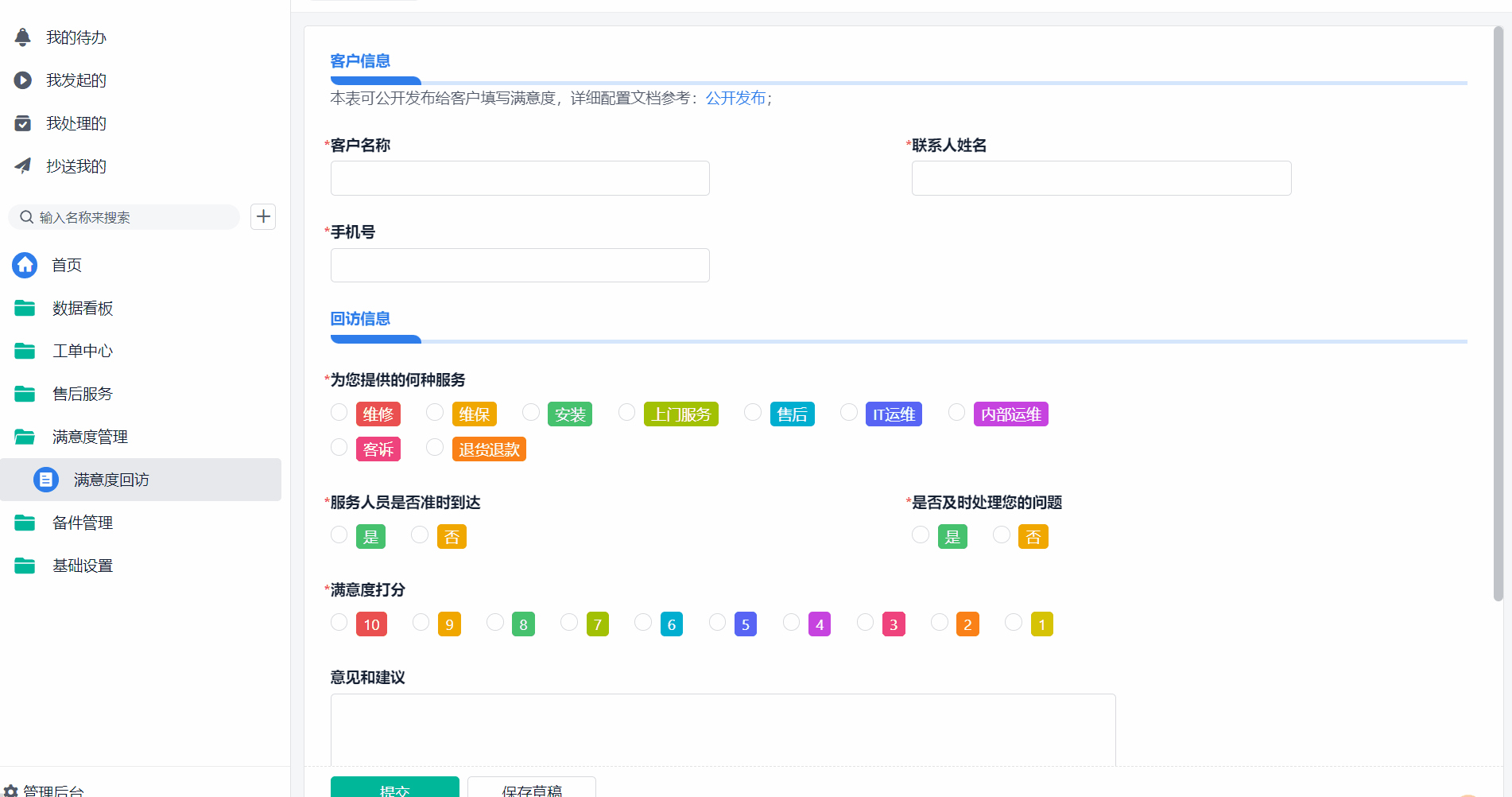Open the 公开发布 documentation link
Image resolution: width=1512 pixels, height=797 pixels.
(735, 98)
